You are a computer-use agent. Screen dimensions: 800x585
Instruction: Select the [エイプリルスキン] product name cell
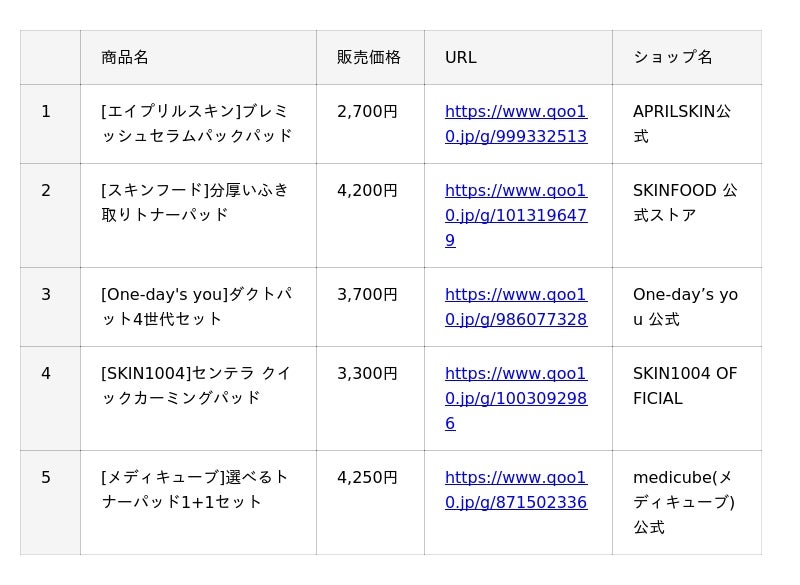pyautogui.click(x=197, y=124)
